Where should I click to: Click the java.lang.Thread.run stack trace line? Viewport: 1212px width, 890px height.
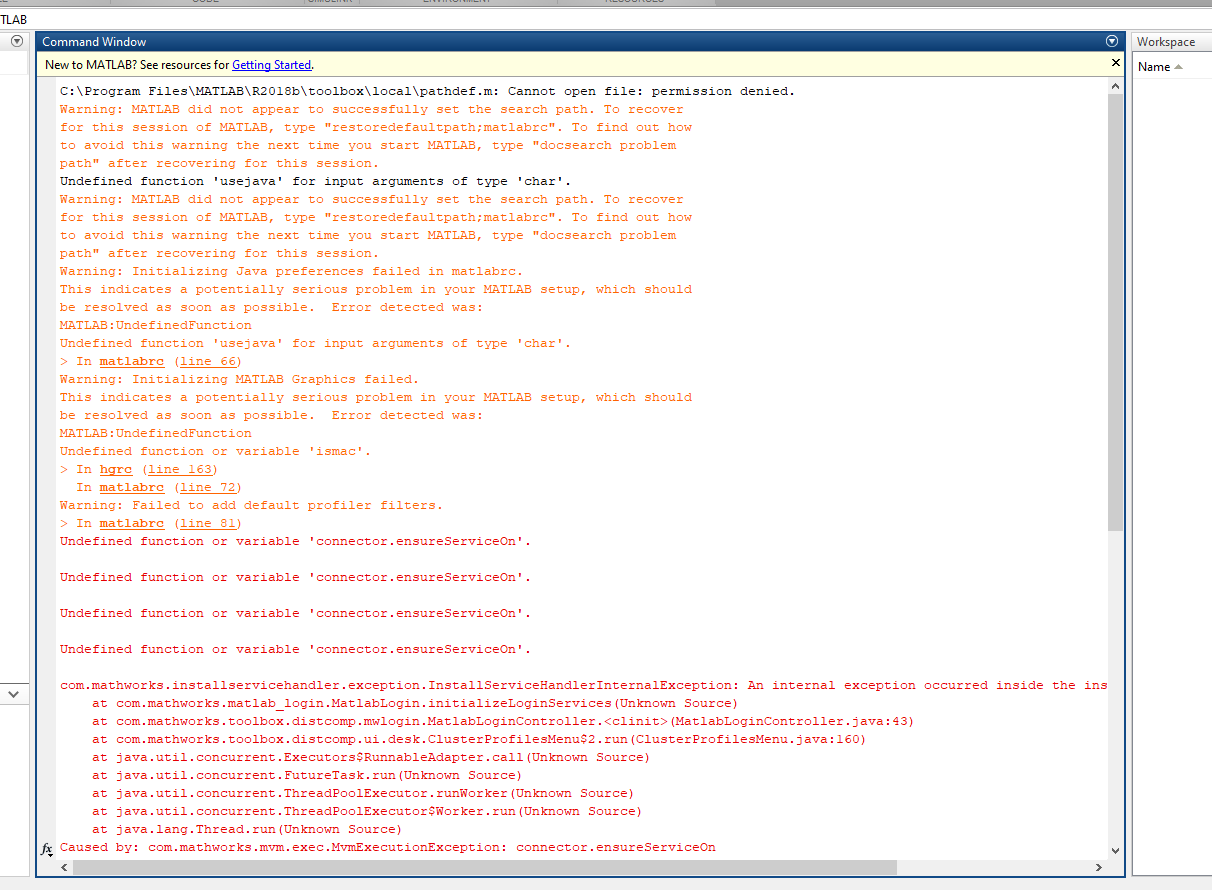pyautogui.click(x=247, y=829)
